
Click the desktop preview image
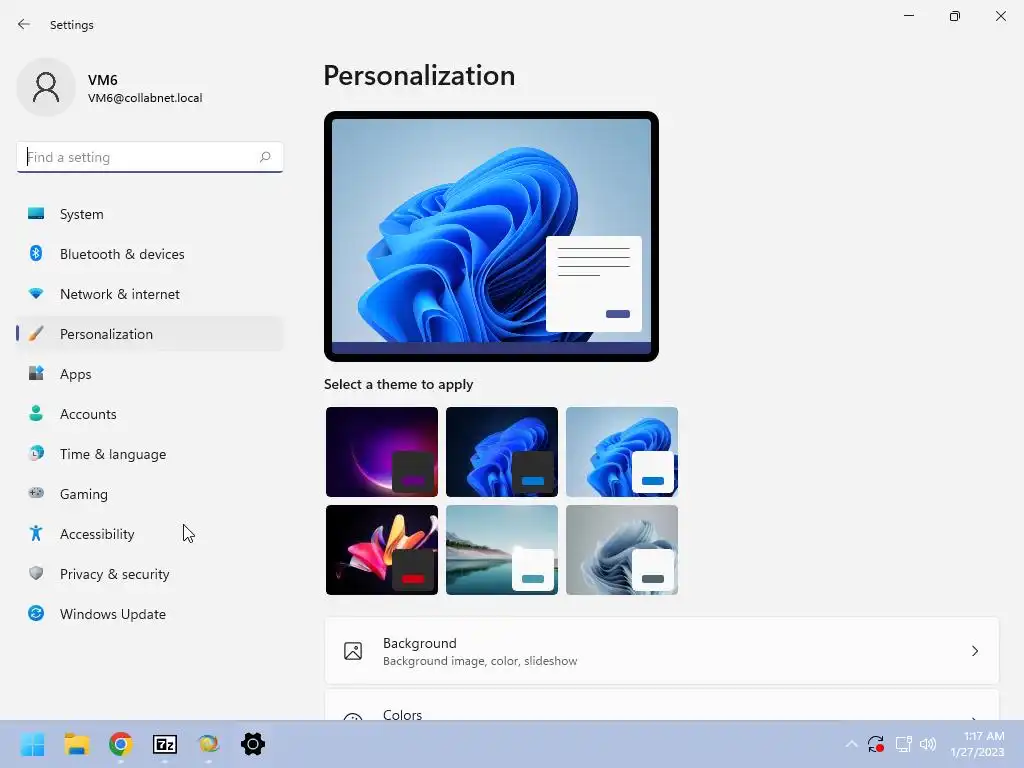pos(491,236)
